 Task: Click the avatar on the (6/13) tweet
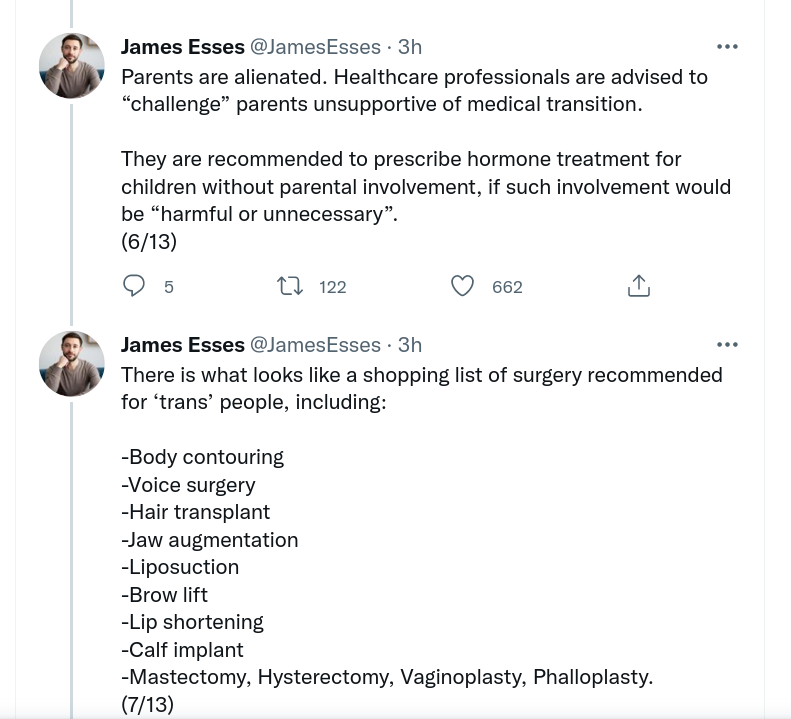(x=72, y=66)
